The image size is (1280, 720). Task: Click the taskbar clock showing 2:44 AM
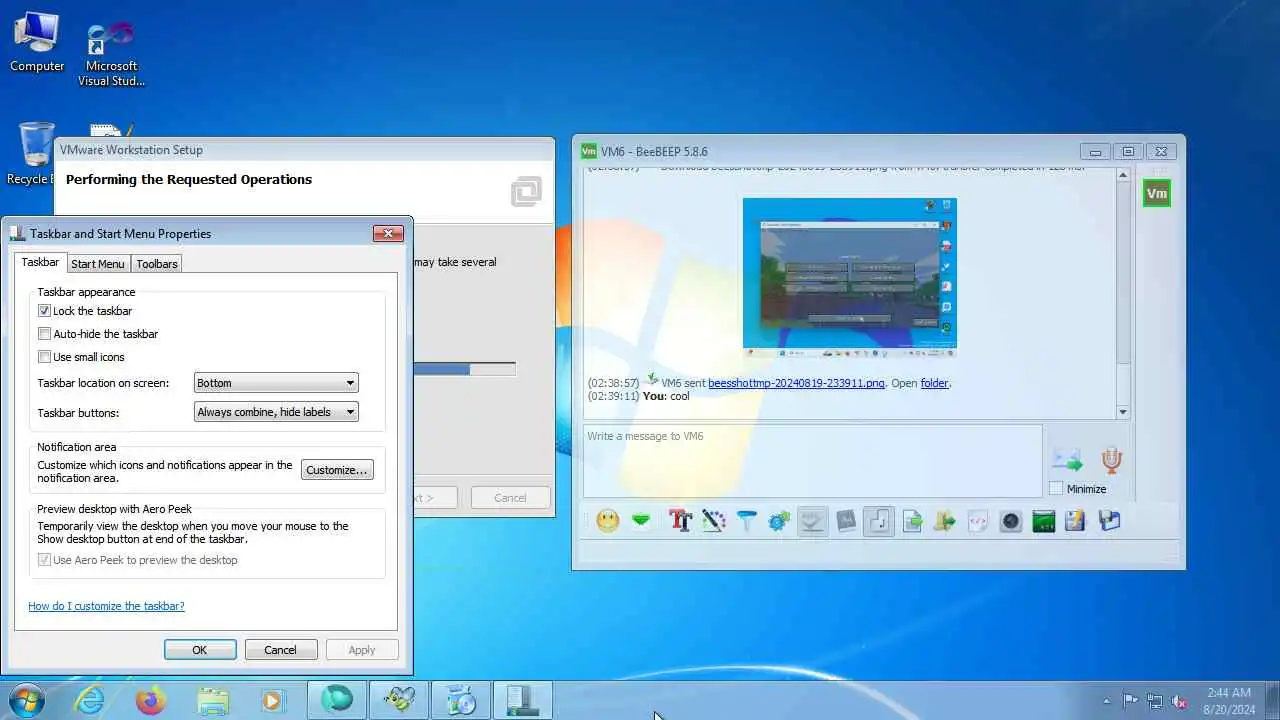point(1228,701)
